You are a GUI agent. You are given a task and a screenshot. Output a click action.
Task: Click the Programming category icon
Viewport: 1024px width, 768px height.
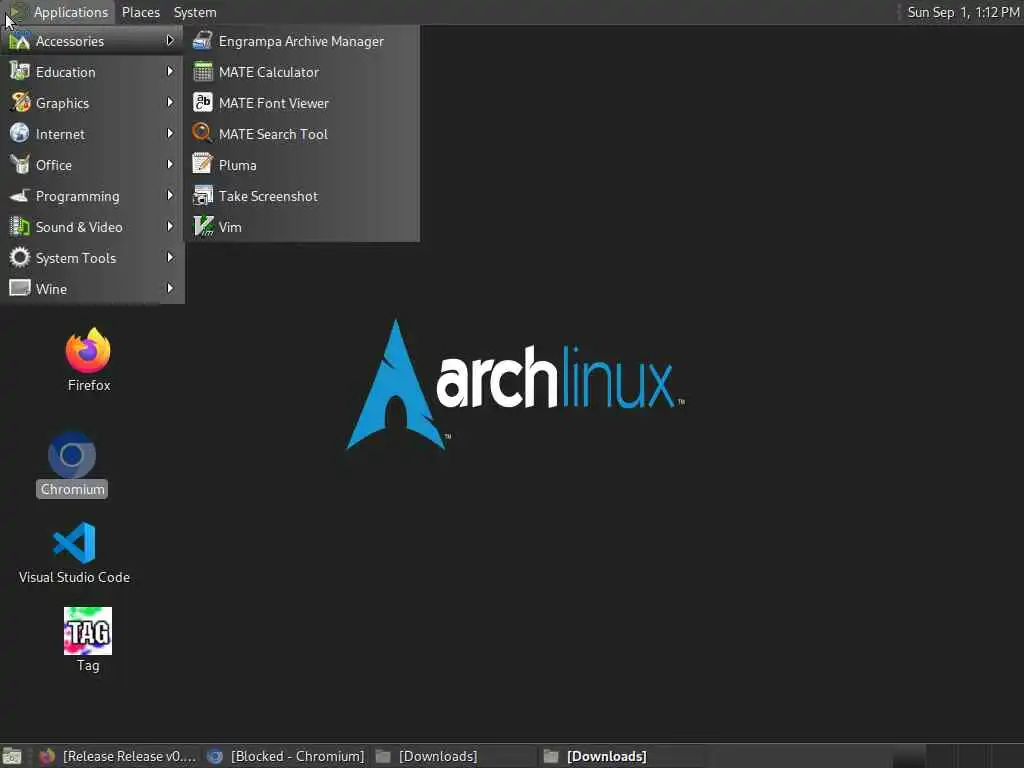(20, 195)
